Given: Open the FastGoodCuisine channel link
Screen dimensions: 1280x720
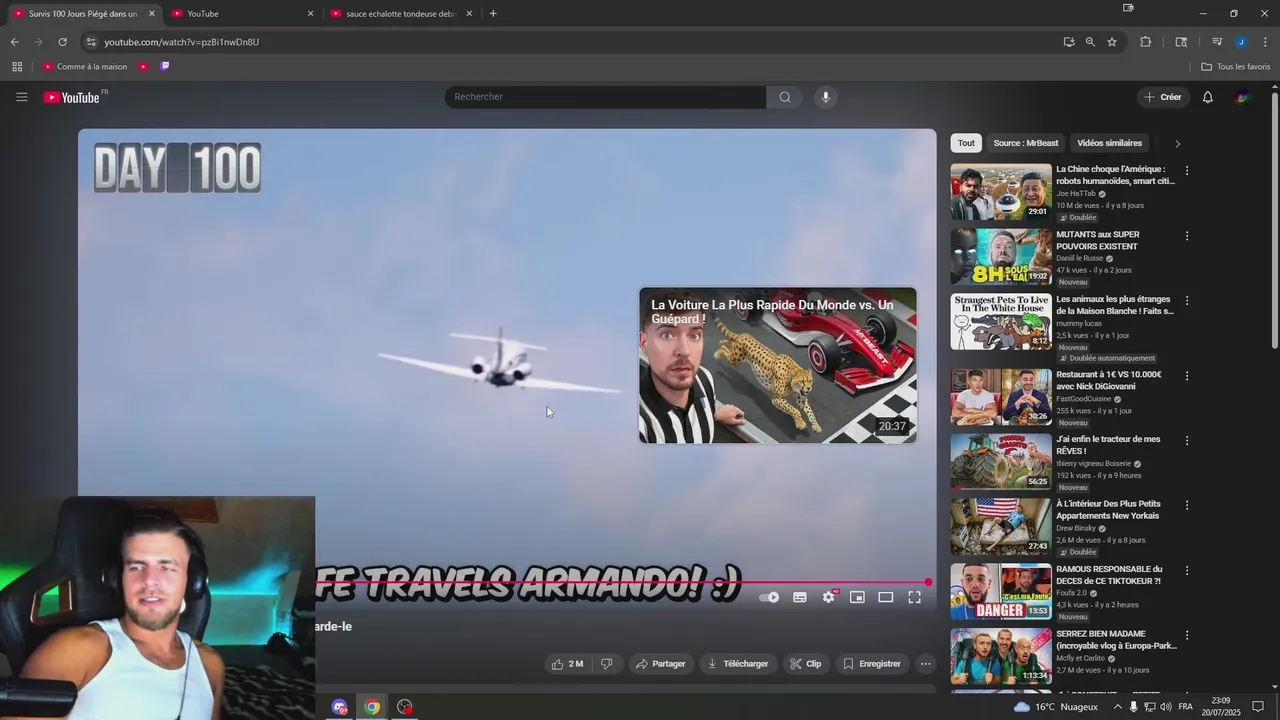Looking at the screenshot, I should tap(1083, 399).
